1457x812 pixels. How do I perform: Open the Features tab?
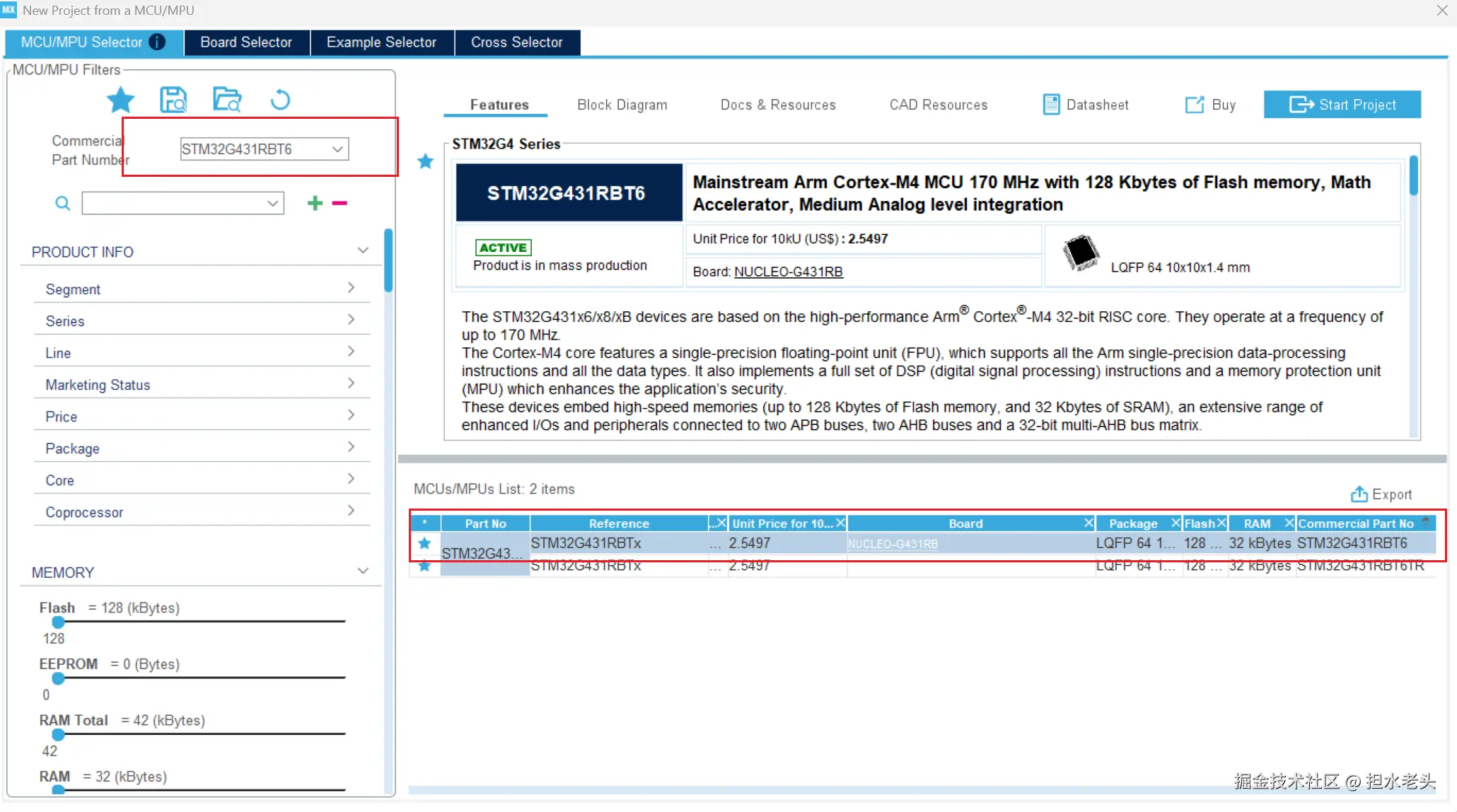(x=499, y=105)
